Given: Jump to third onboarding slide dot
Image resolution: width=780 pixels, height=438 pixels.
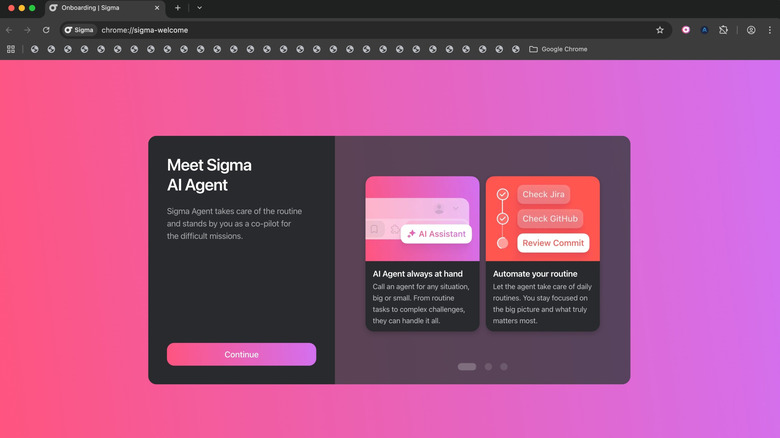Looking at the screenshot, I should coord(503,367).
